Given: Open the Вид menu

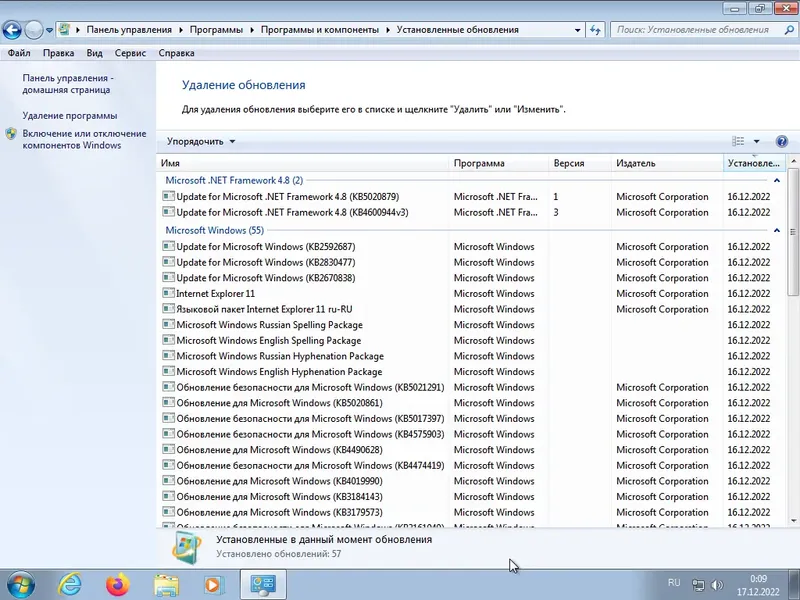Looking at the screenshot, I should 94,53.
